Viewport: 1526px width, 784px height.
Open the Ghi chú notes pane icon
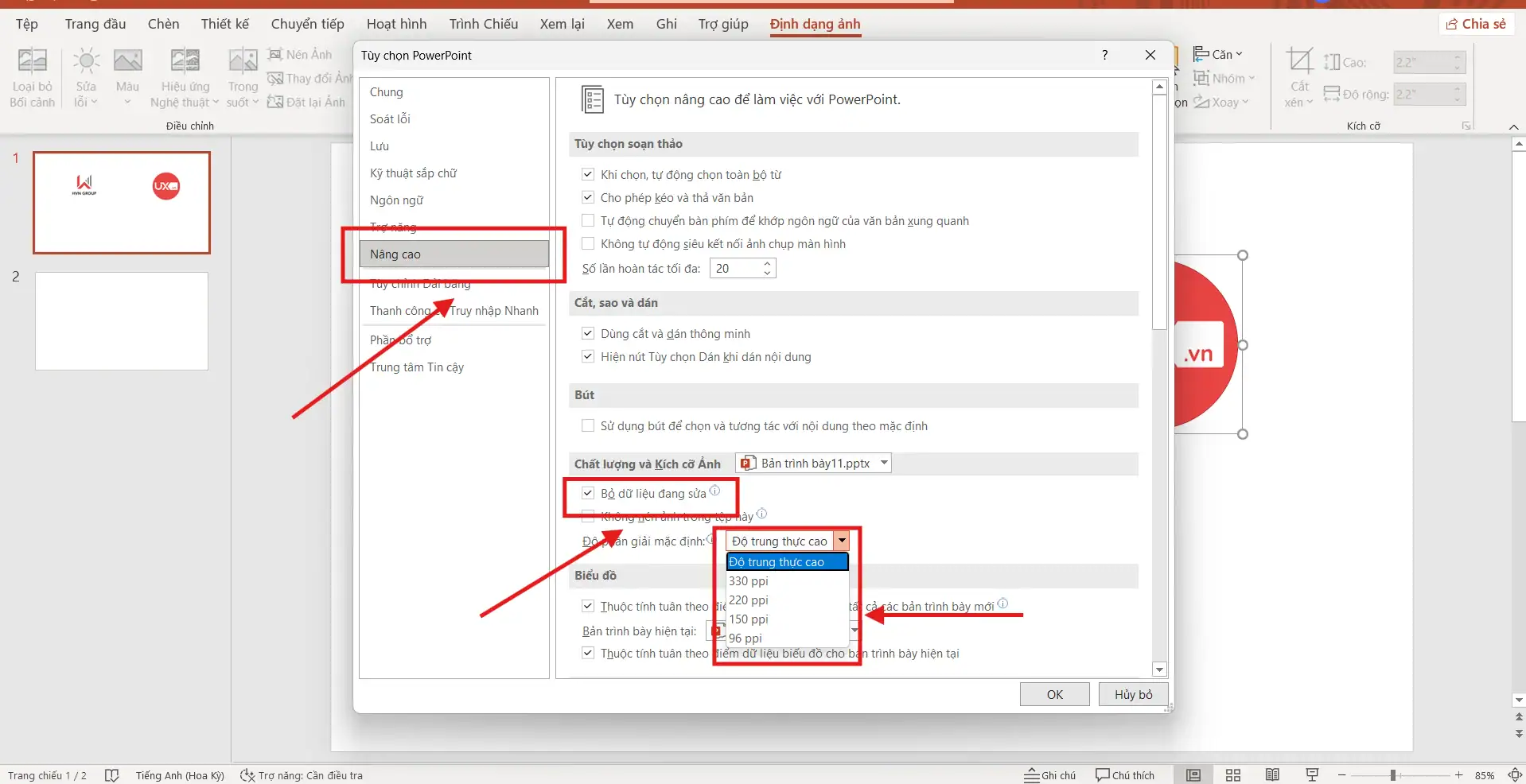pos(1049,775)
